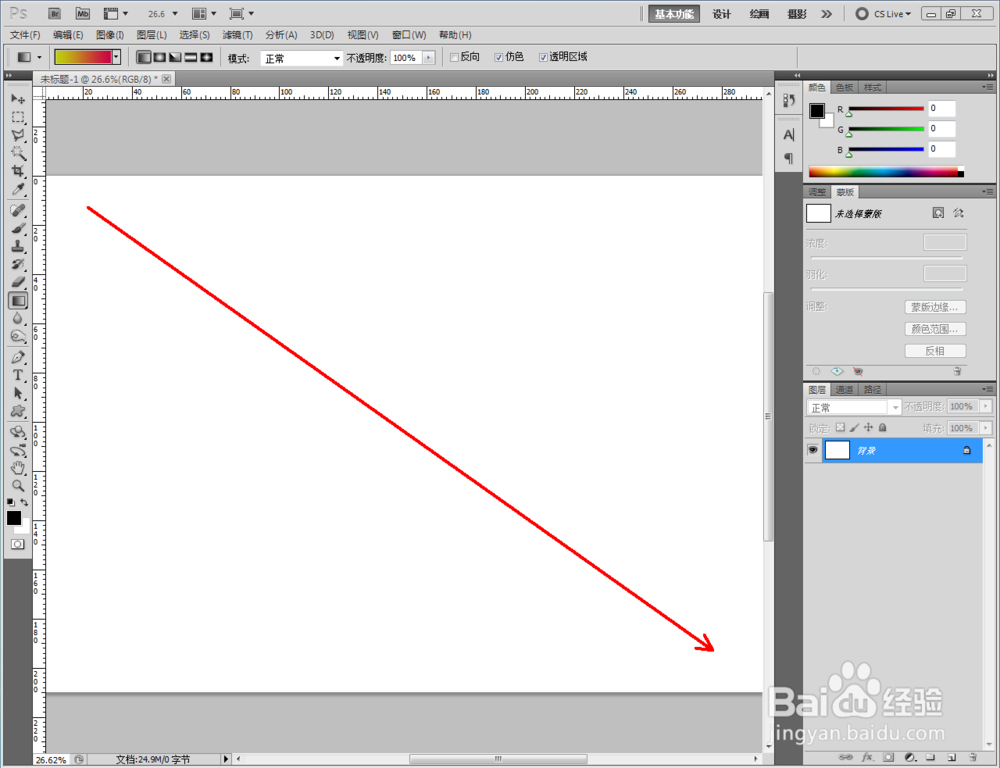Toggle Quick Mask mode

(17, 544)
